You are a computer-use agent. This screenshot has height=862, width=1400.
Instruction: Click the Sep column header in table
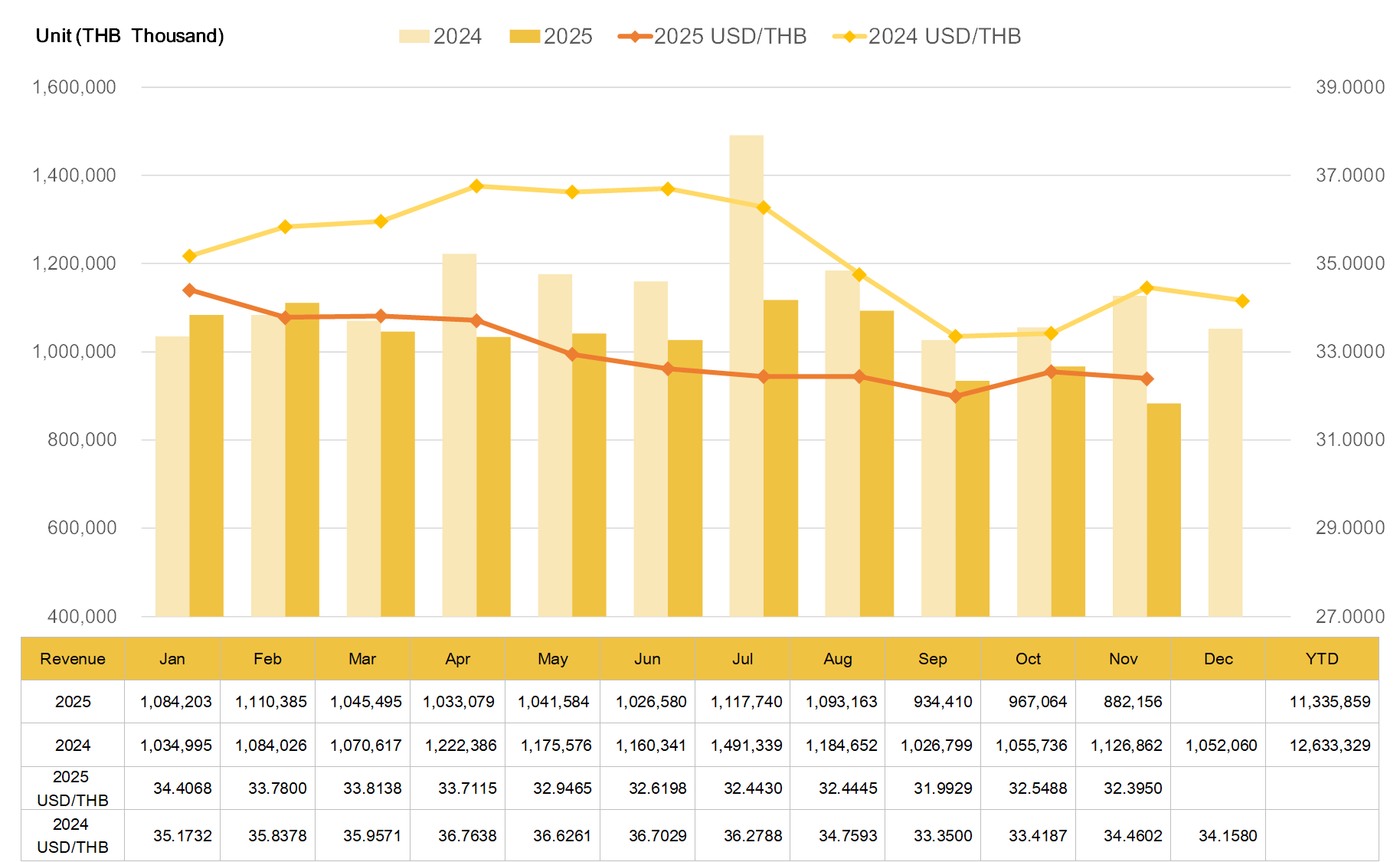coord(932,659)
